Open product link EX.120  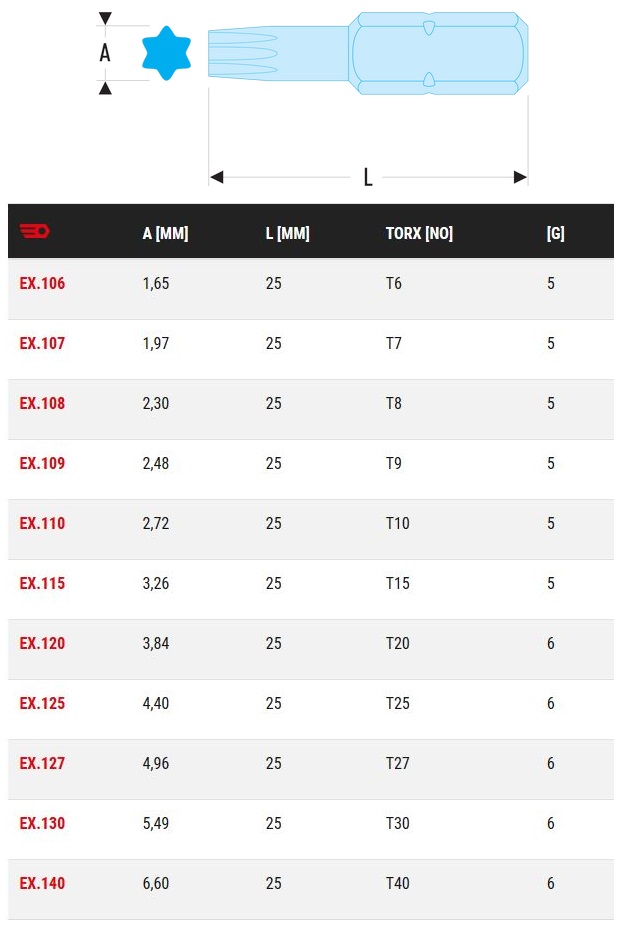pos(42,644)
